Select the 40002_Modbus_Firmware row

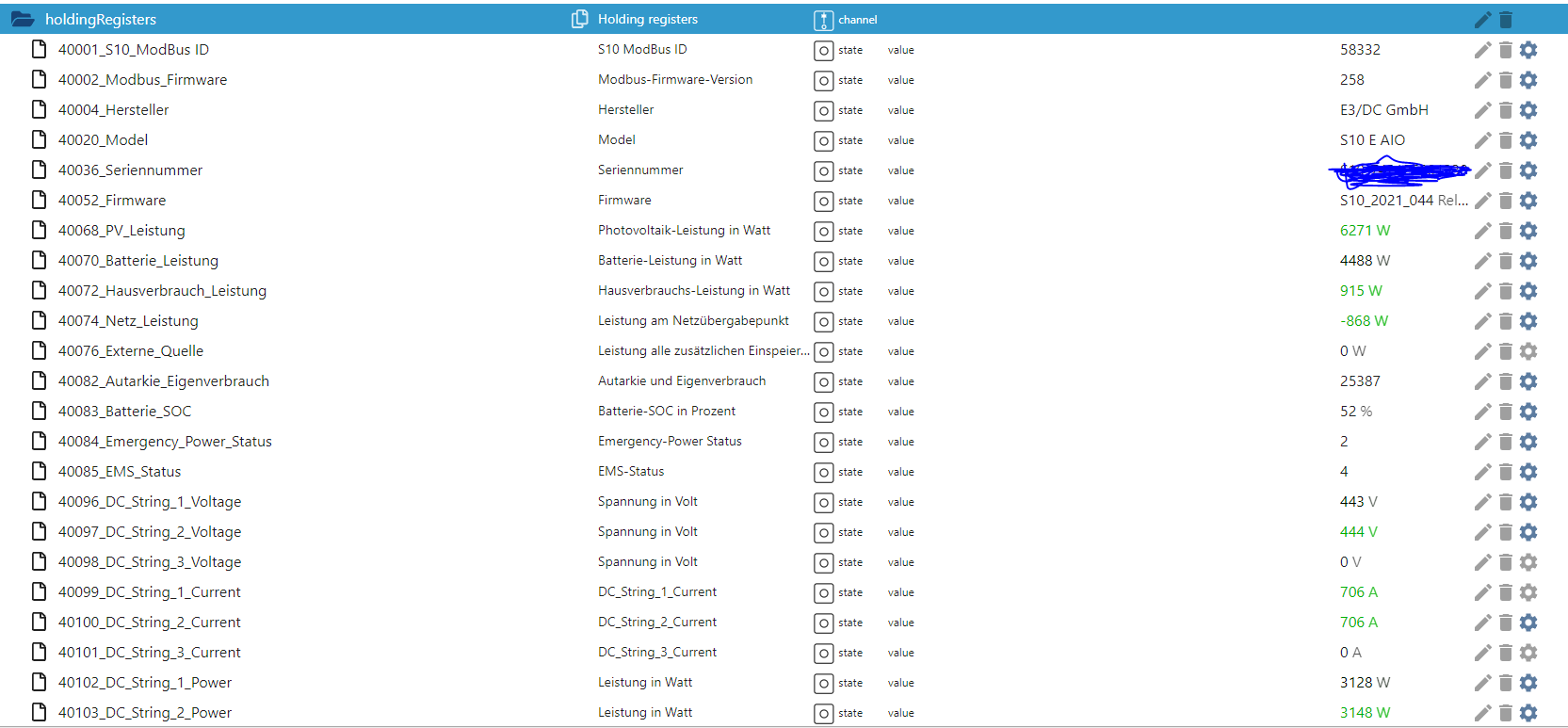[784, 80]
